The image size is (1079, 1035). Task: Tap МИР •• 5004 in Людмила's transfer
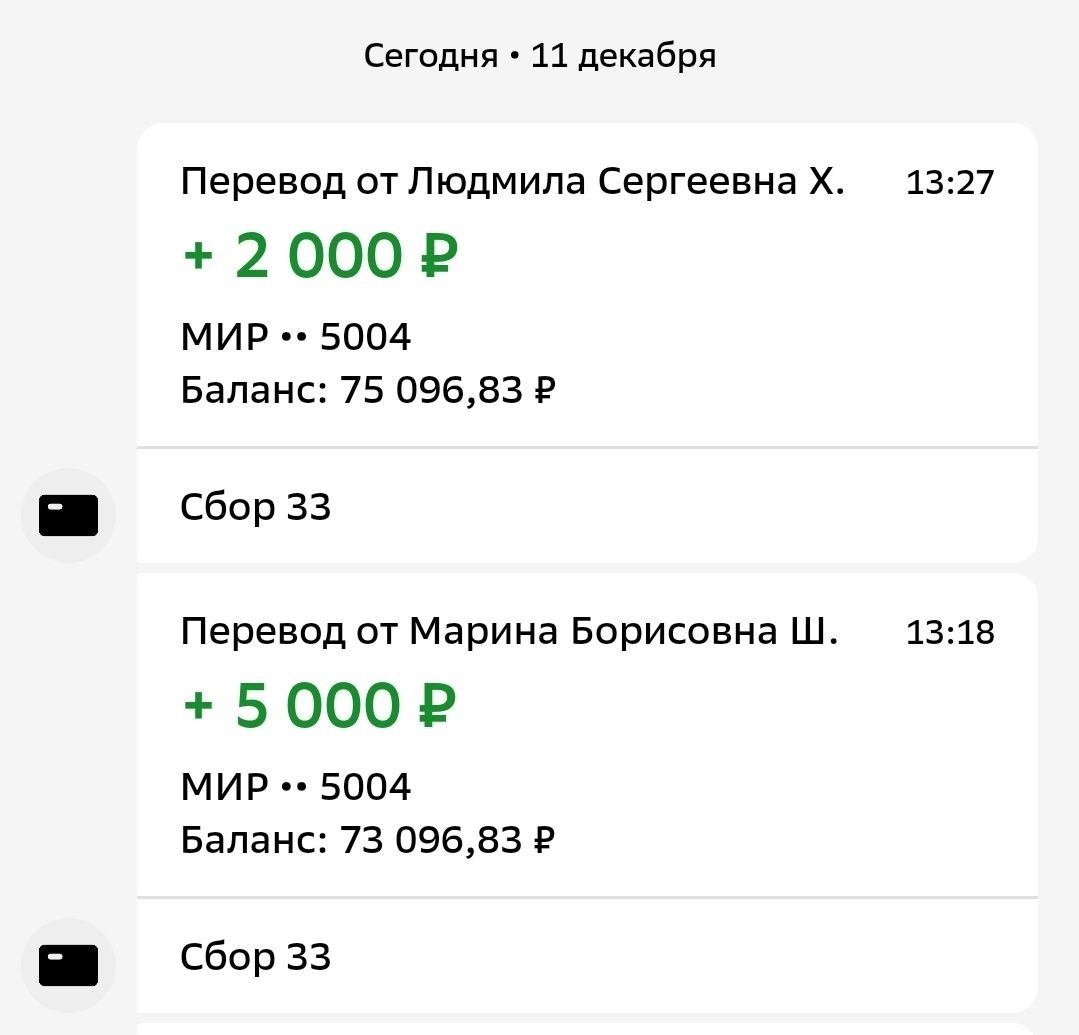296,338
